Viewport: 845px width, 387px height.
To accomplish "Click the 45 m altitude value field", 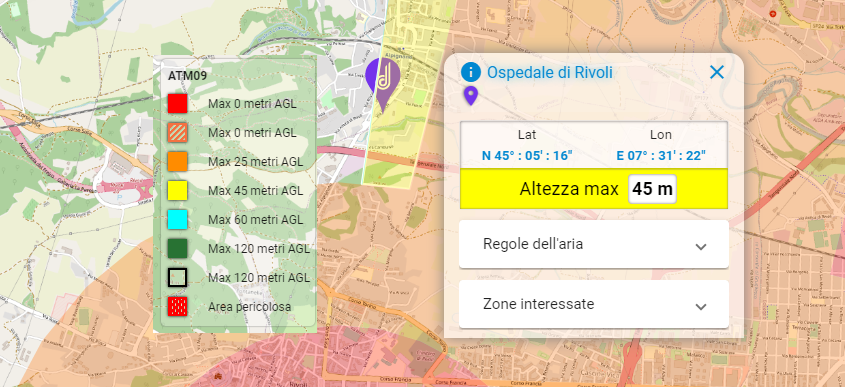I will 652,189.
